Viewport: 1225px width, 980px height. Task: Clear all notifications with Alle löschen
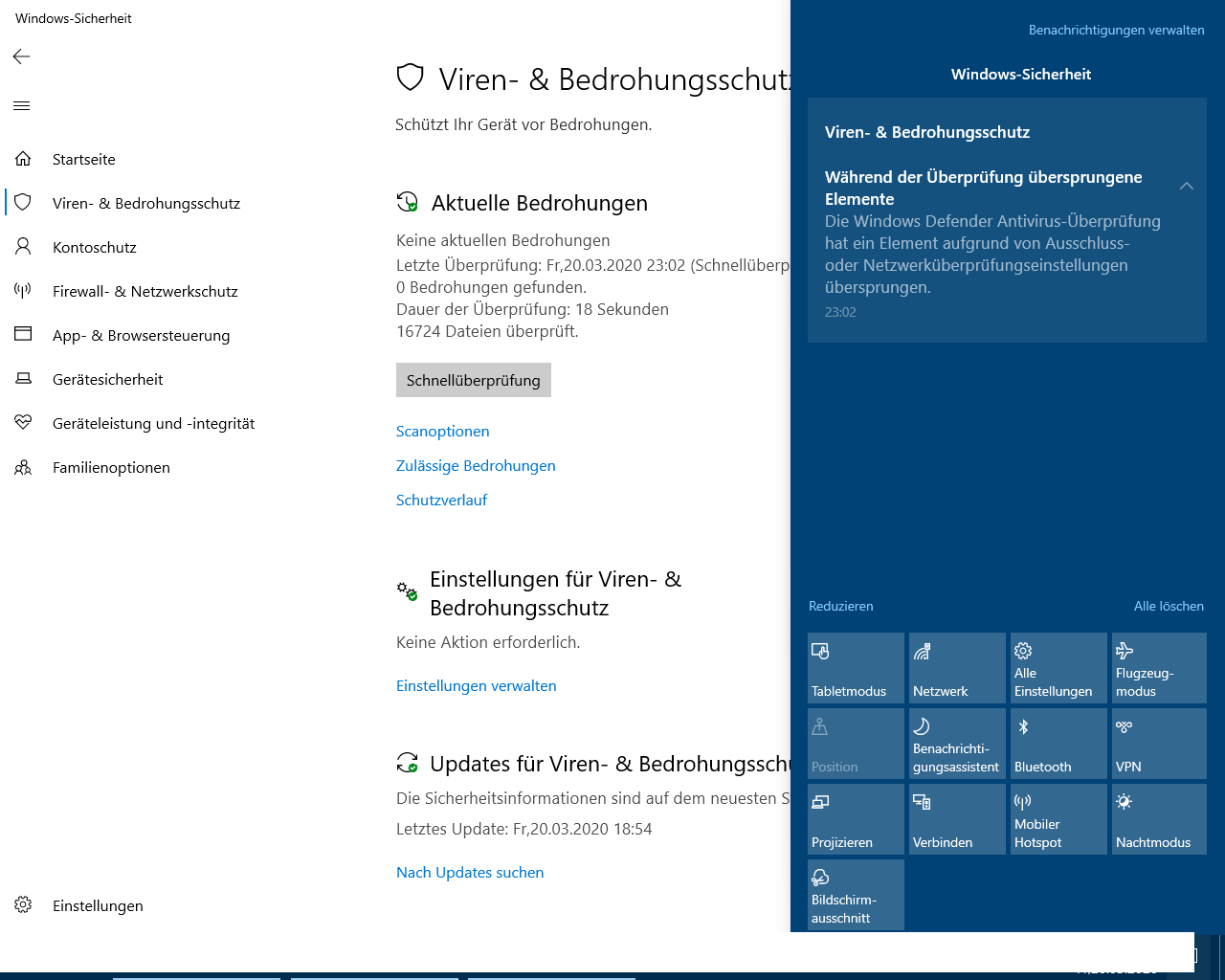[1169, 606]
